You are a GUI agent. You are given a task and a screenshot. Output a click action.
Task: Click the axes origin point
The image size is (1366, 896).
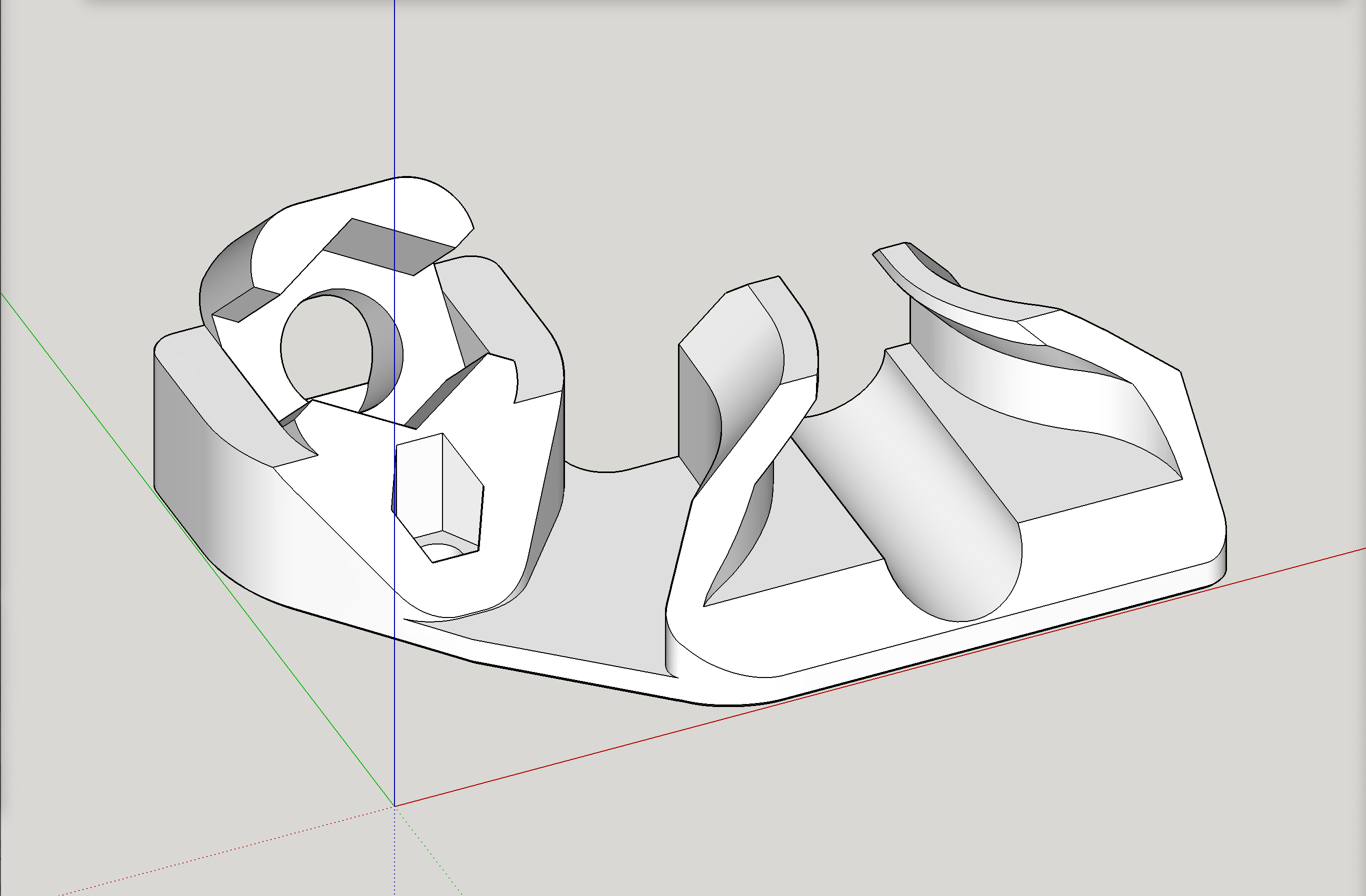click(x=394, y=806)
